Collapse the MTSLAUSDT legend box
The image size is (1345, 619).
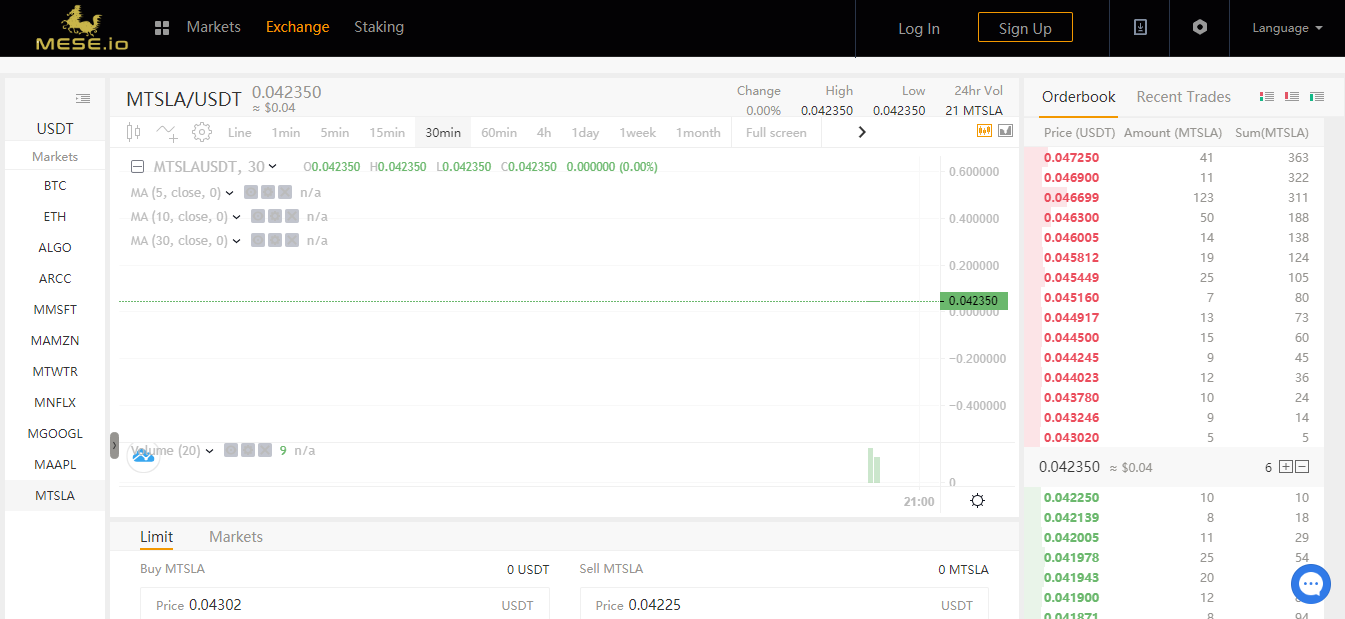138,167
